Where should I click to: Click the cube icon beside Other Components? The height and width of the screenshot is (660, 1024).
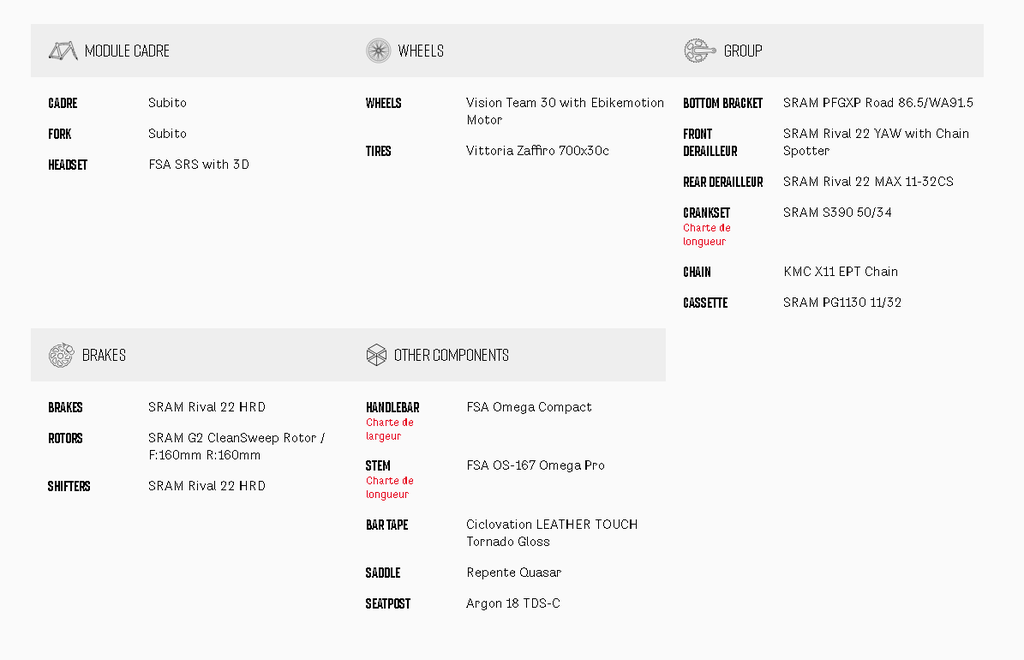(x=377, y=355)
